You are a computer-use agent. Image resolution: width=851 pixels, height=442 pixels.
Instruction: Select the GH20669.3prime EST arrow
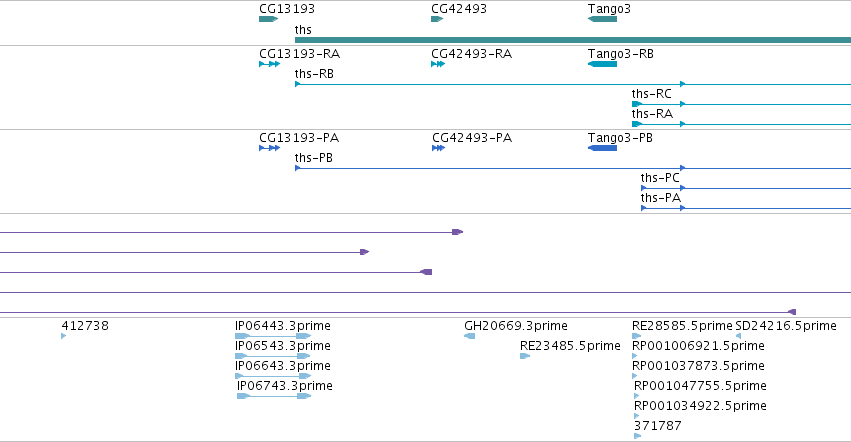click(469, 336)
